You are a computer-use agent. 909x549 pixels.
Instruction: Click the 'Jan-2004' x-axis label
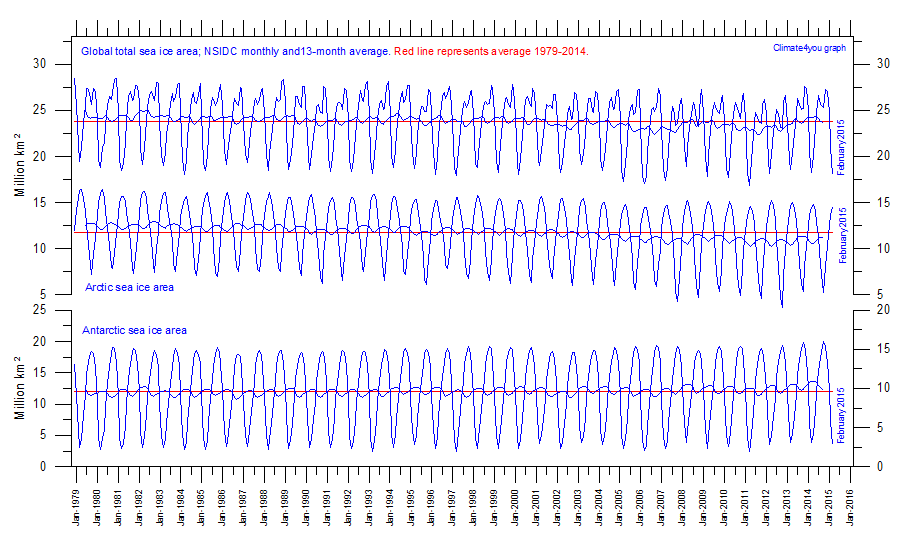(598, 508)
